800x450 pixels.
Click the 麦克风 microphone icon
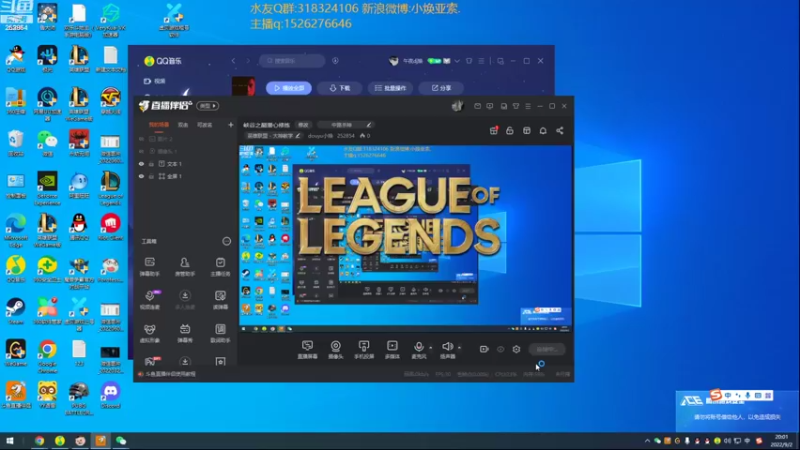[418, 347]
